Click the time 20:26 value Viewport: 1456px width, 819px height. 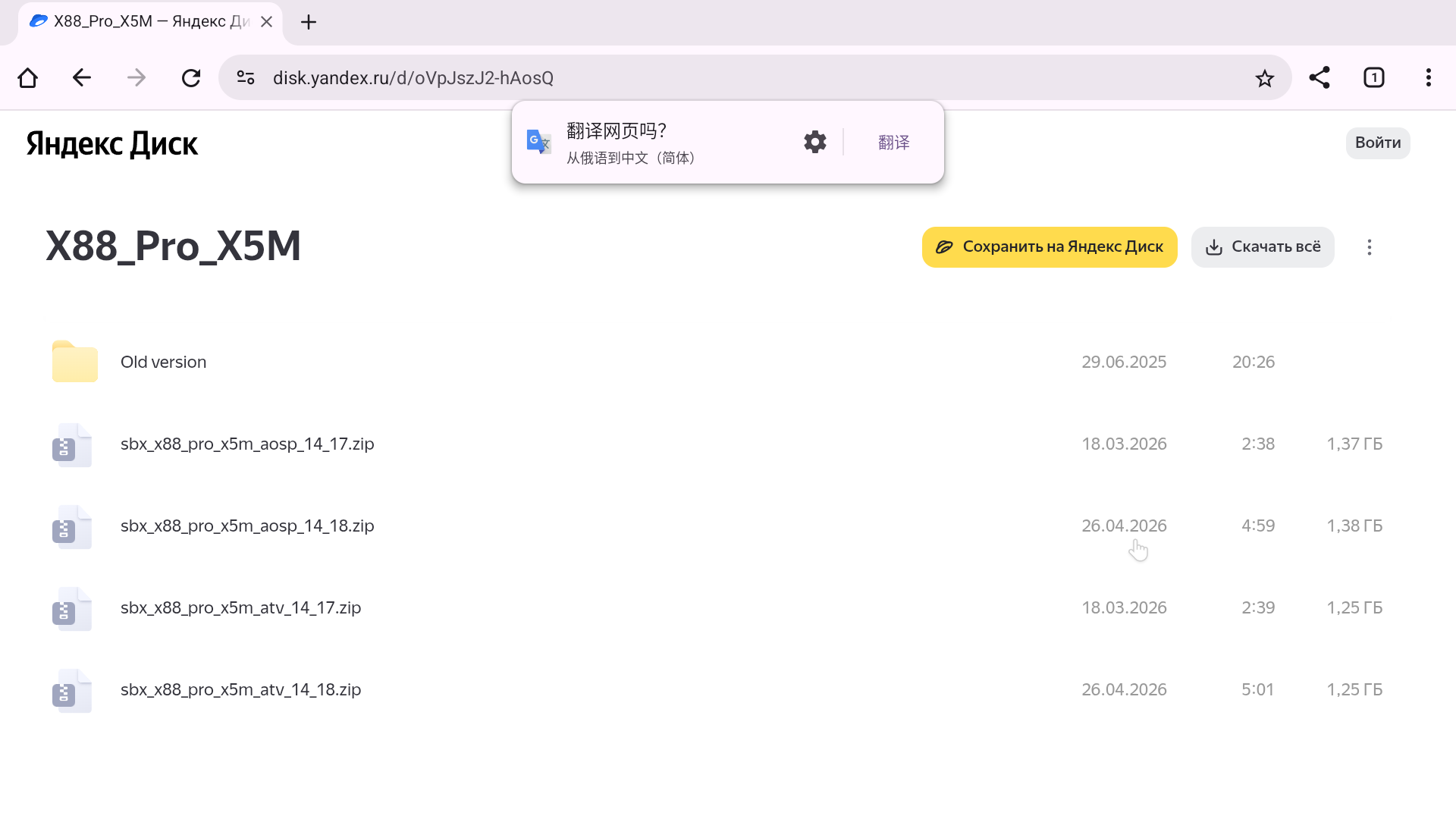pyautogui.click(x=1254, y=362)
